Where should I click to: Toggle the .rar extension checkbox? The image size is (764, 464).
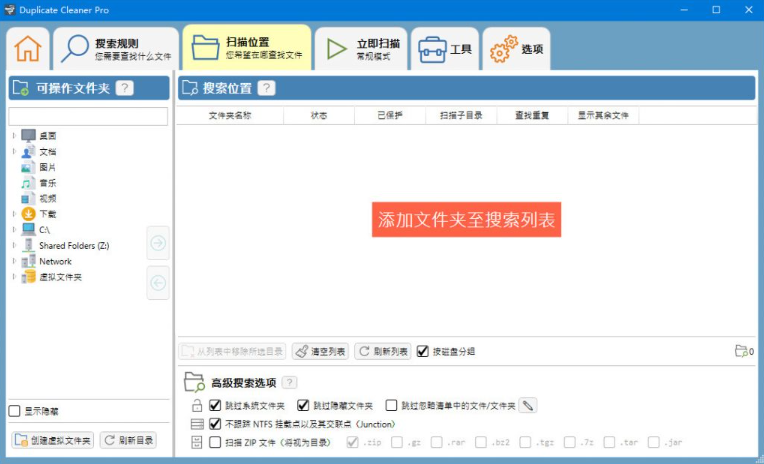437,442
